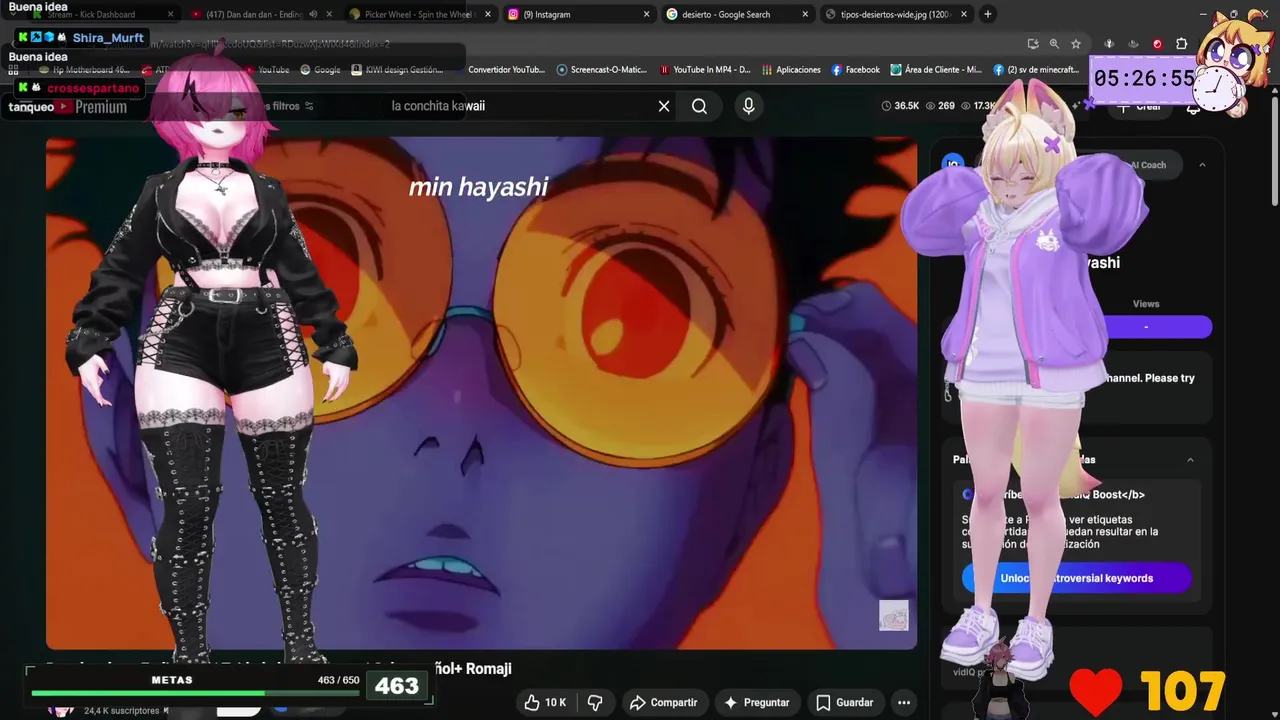This screenshot has height=720, width=1280.
Task: Close the Kick Dashboard tab
Action: (170, 15)
